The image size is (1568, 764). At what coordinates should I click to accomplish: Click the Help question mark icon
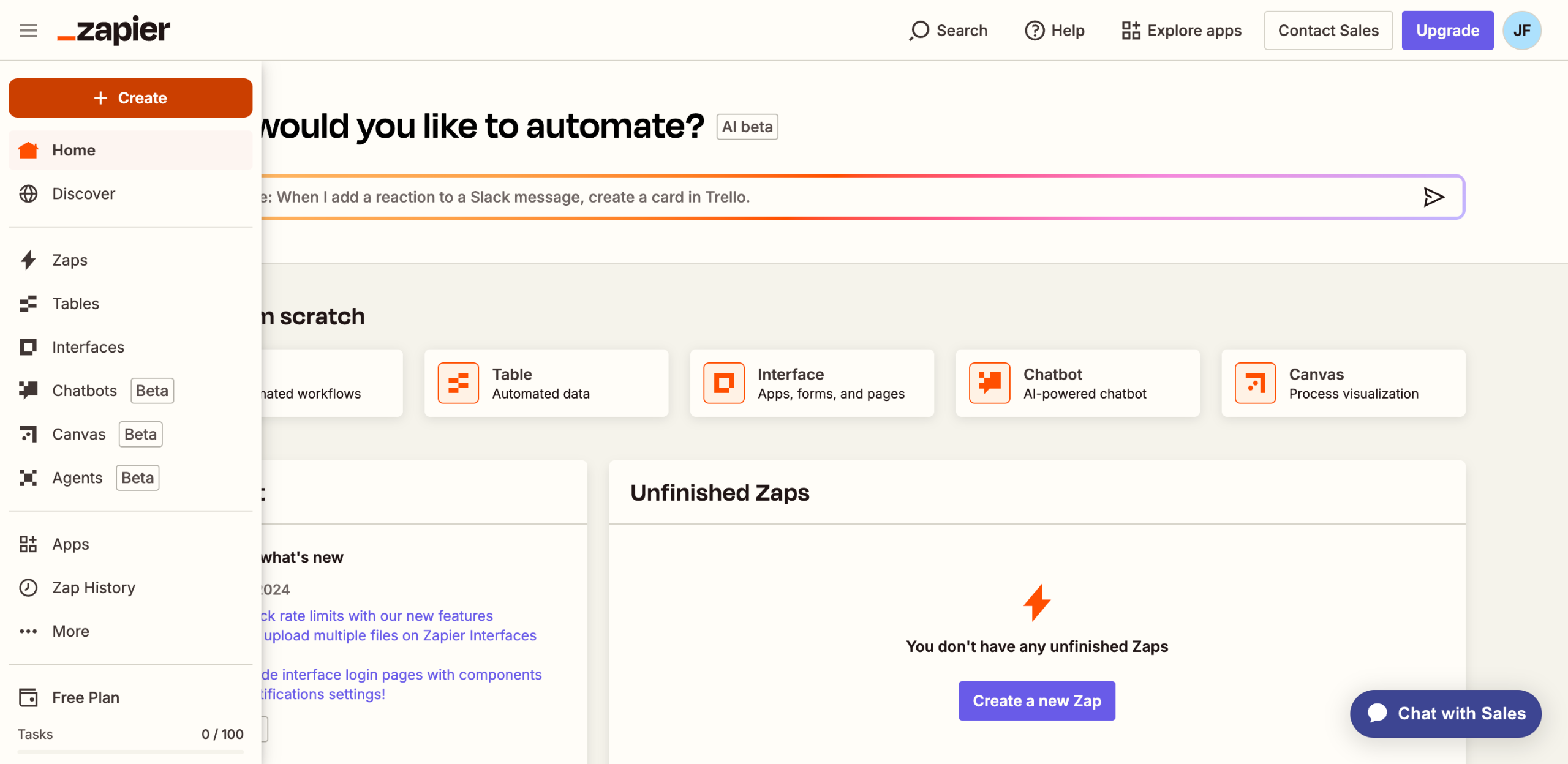[1035, 30]
